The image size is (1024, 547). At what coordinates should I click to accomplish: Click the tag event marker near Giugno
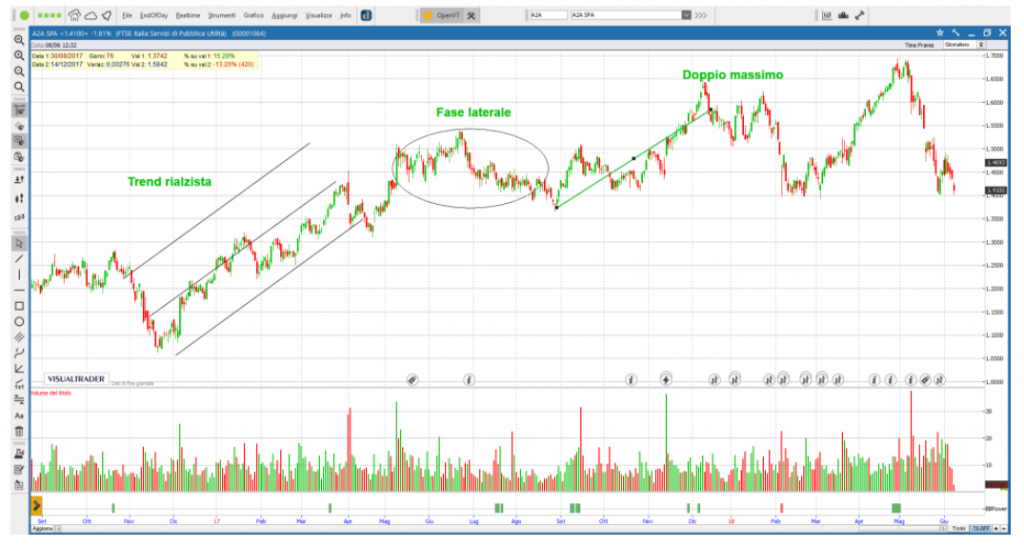pyautogui.click(x=412, y=379)
